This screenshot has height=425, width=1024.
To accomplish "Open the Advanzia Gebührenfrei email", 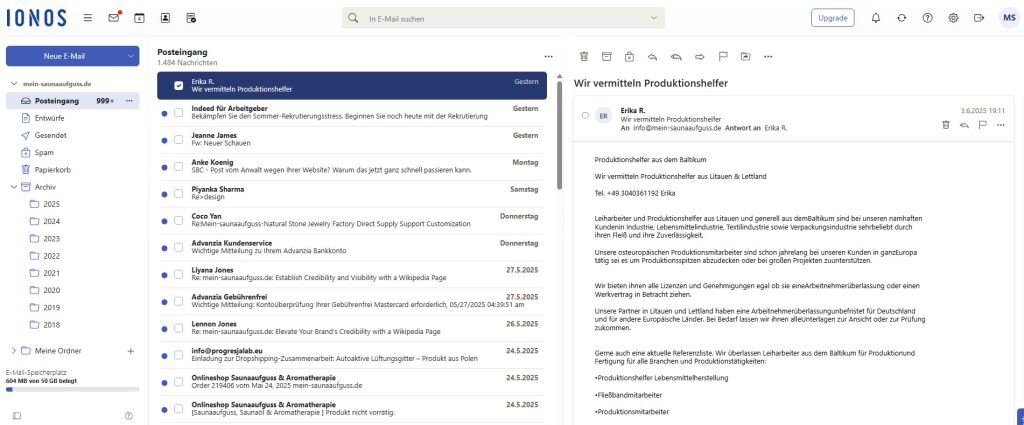I will [x=352, y=301].
